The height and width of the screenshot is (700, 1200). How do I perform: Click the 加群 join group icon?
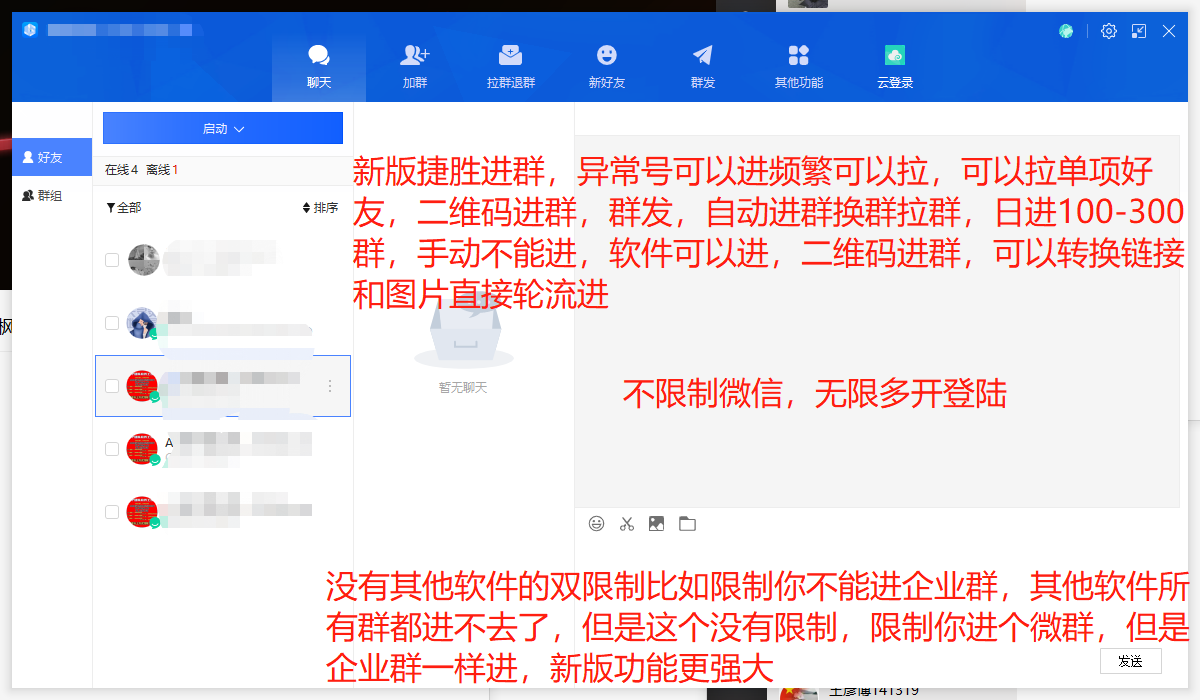pos(414,66)
